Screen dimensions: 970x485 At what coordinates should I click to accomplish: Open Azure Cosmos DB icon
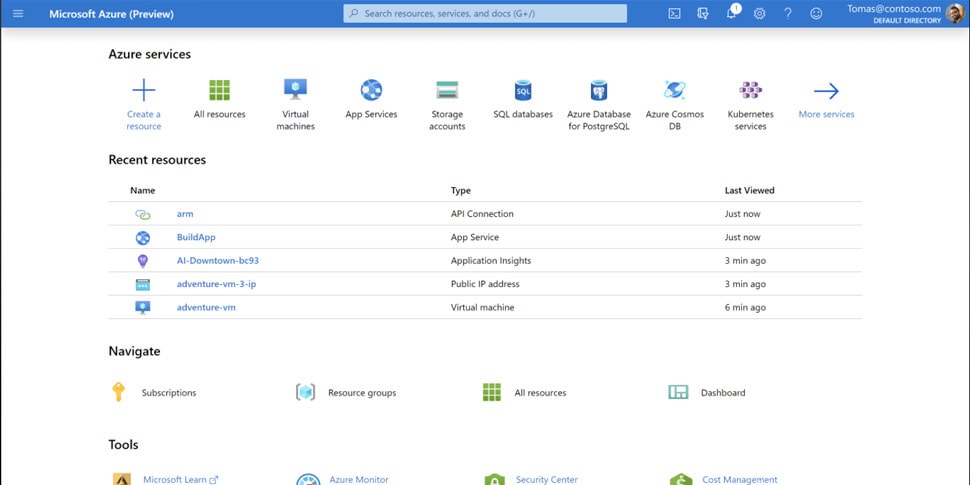[674, 90]
